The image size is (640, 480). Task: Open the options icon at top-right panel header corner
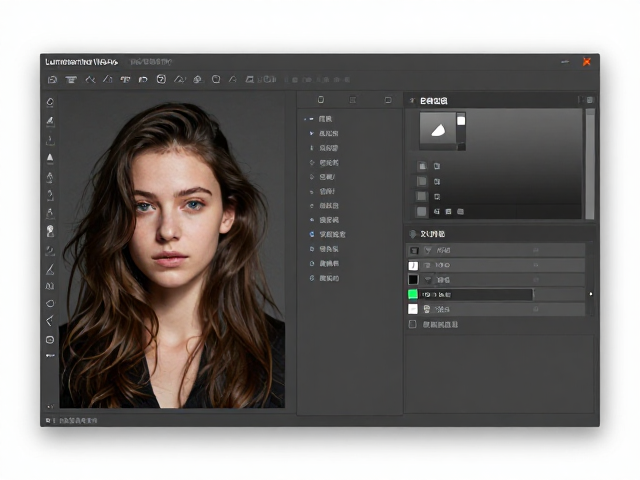click(589, 100)
